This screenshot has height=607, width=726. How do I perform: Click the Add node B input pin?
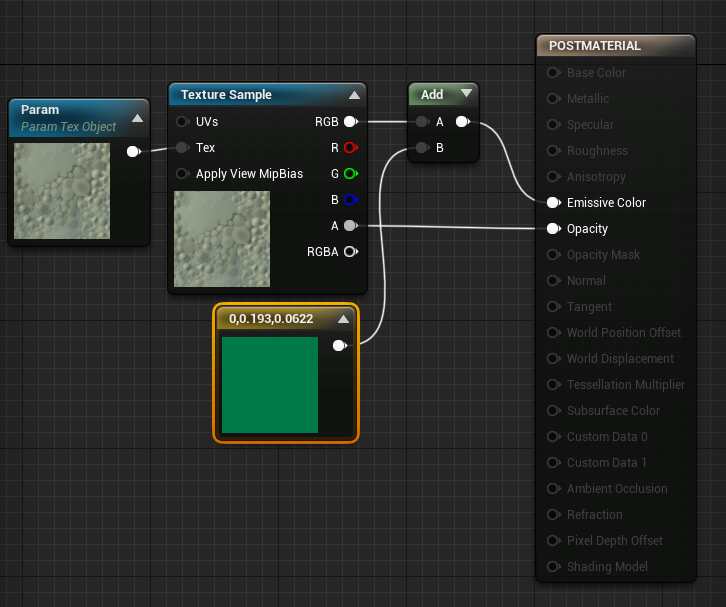point(422,148)
